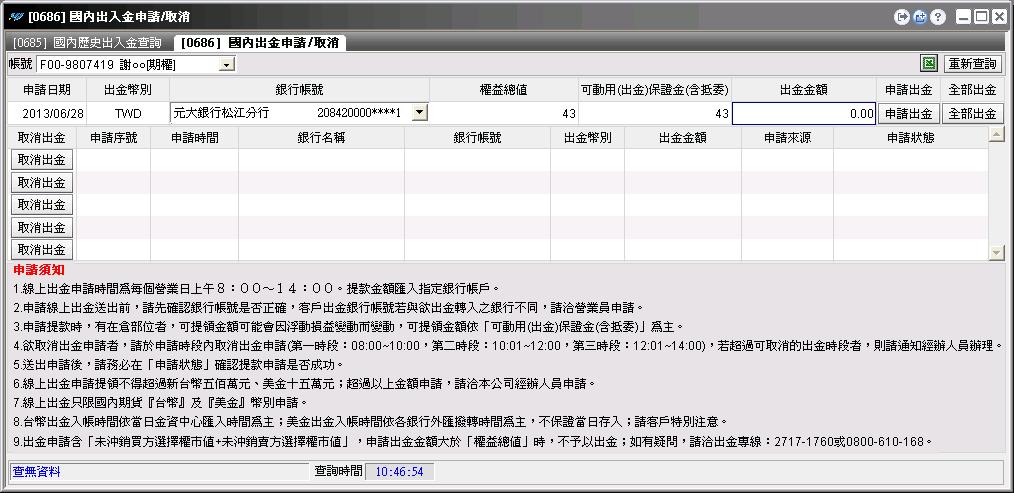Minimize the window

[x=962, y=17]
